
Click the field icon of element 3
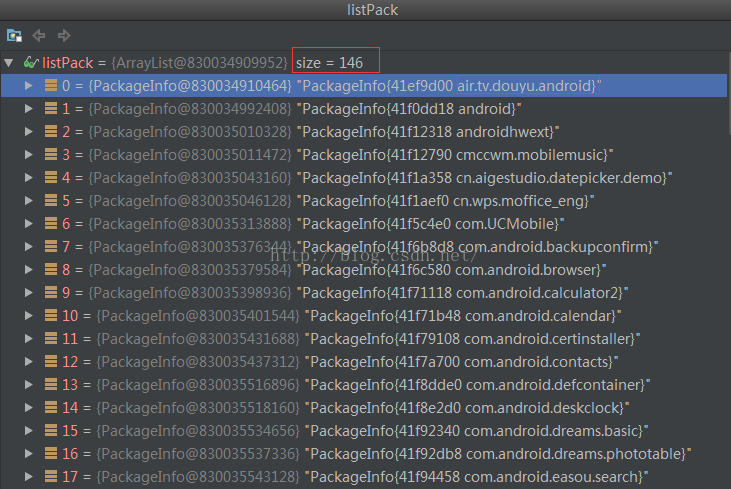51,154
